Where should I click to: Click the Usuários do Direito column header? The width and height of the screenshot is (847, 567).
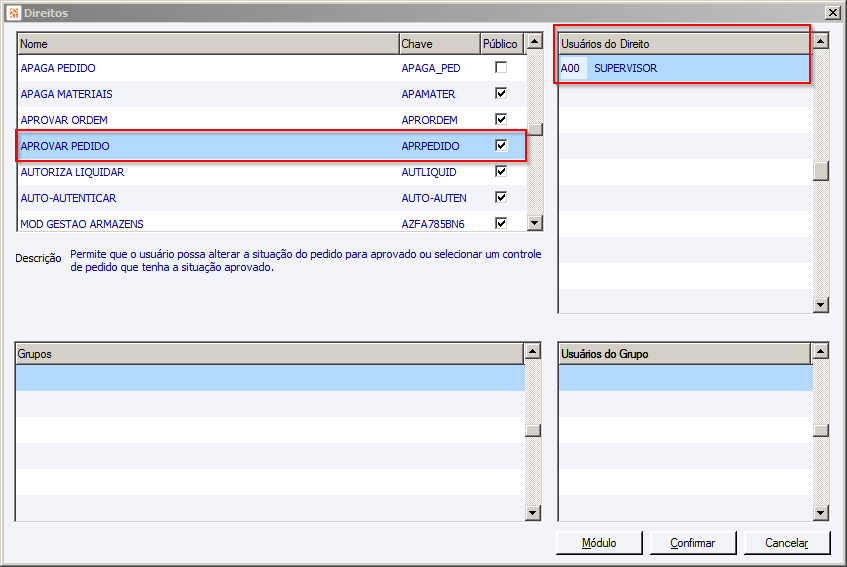[684, 44]
